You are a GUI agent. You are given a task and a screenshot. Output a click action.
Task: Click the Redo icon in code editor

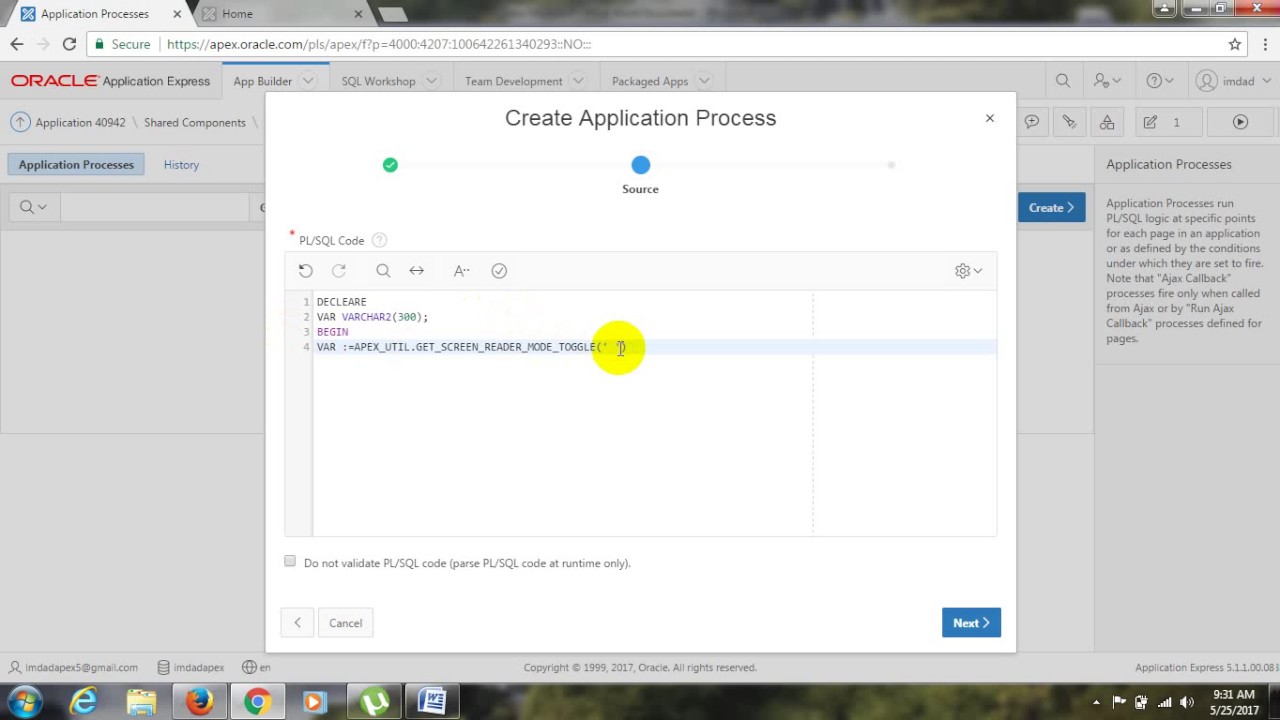339,271
